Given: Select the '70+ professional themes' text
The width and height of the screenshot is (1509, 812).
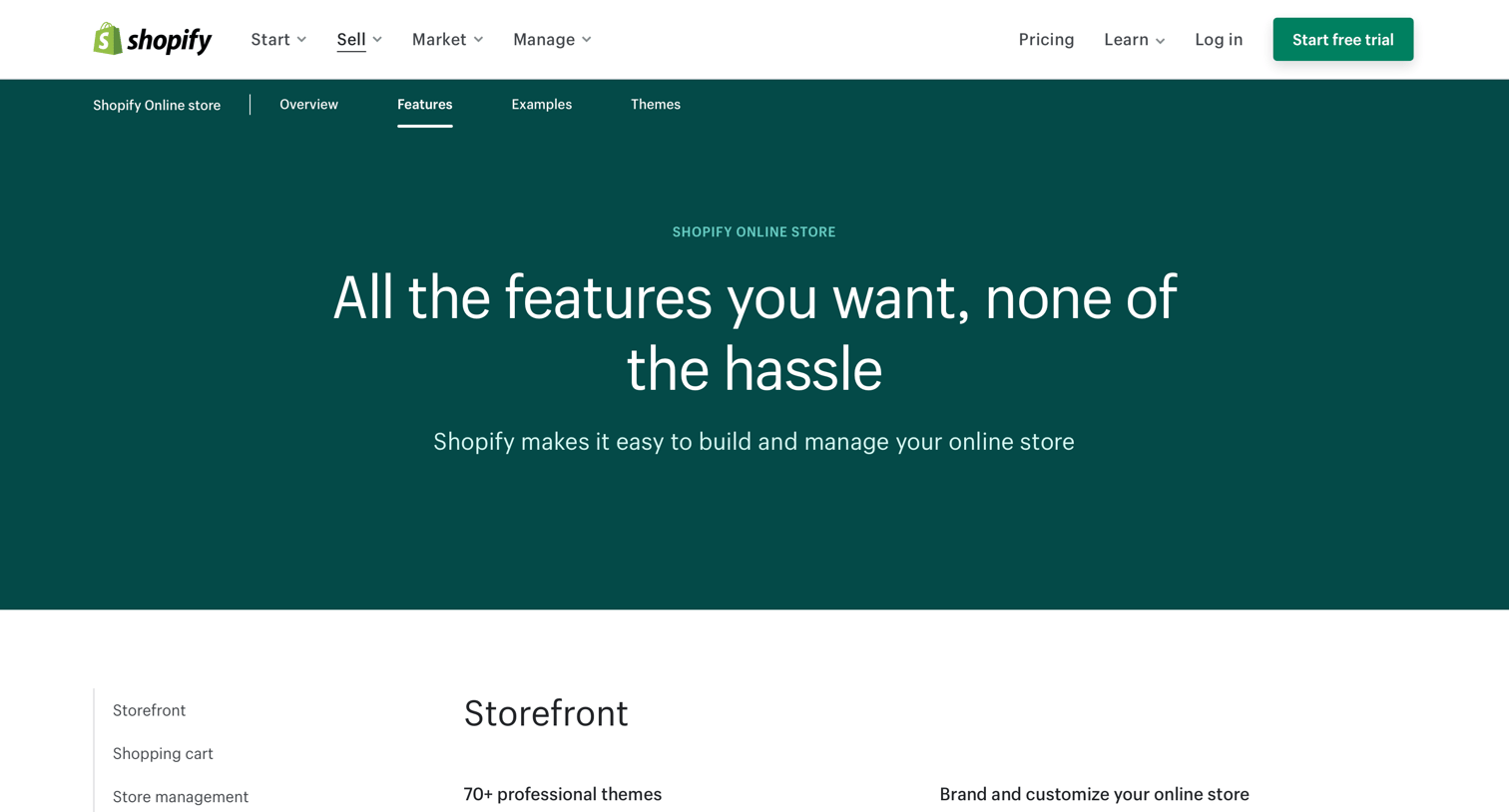Looking at the screenshot, I should point(562,794).
